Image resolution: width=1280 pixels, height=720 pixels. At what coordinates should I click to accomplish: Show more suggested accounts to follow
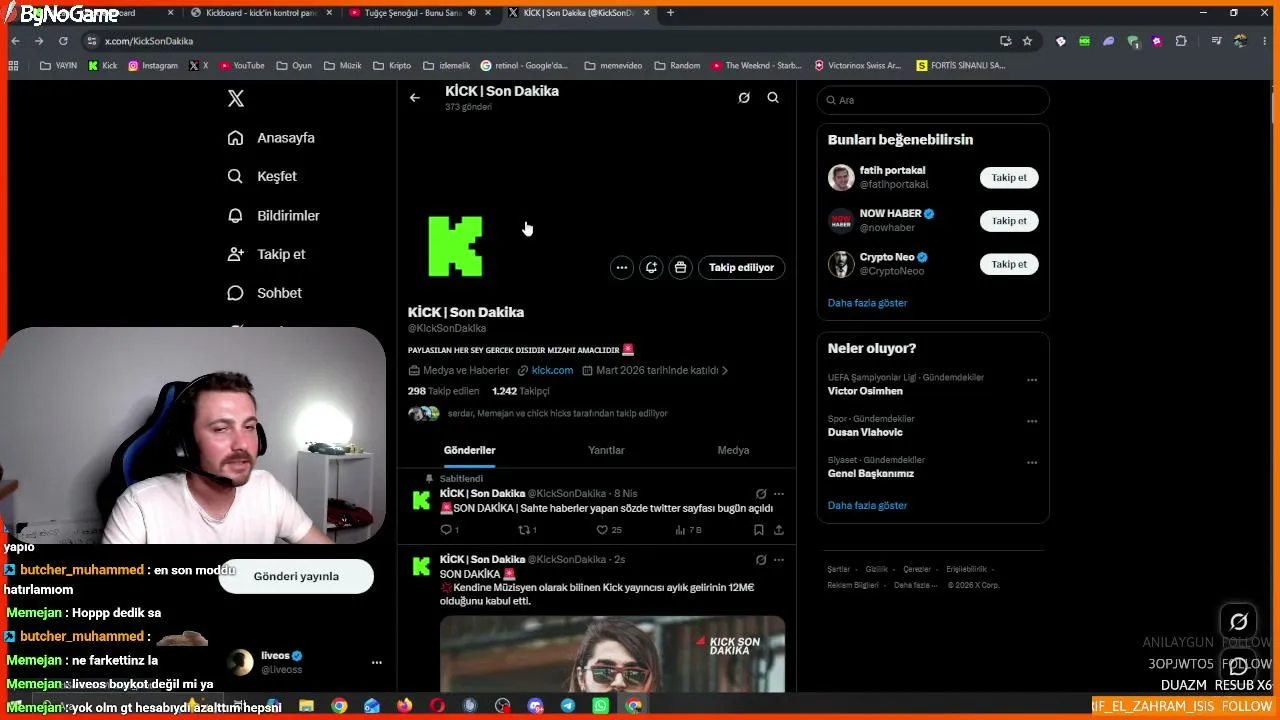point(867,303)
